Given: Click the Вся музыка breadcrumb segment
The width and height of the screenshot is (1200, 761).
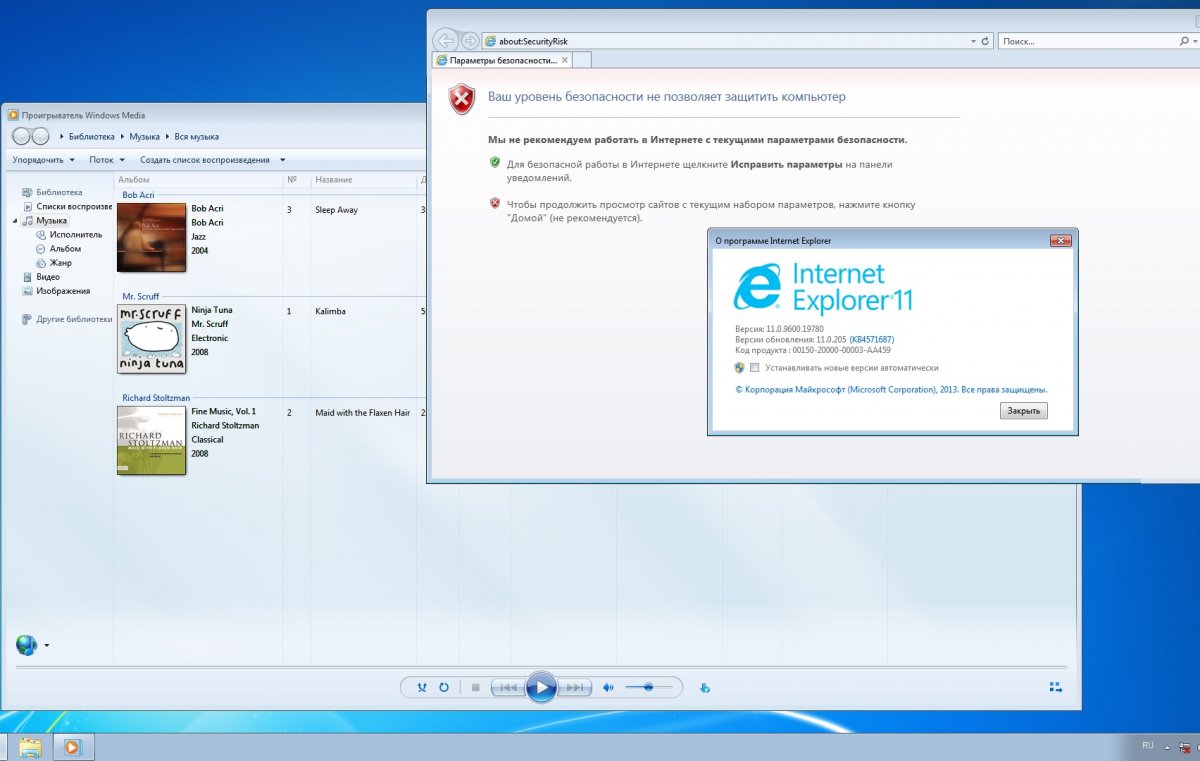Looking at the screenshot, I should click(x=197, y=136).
